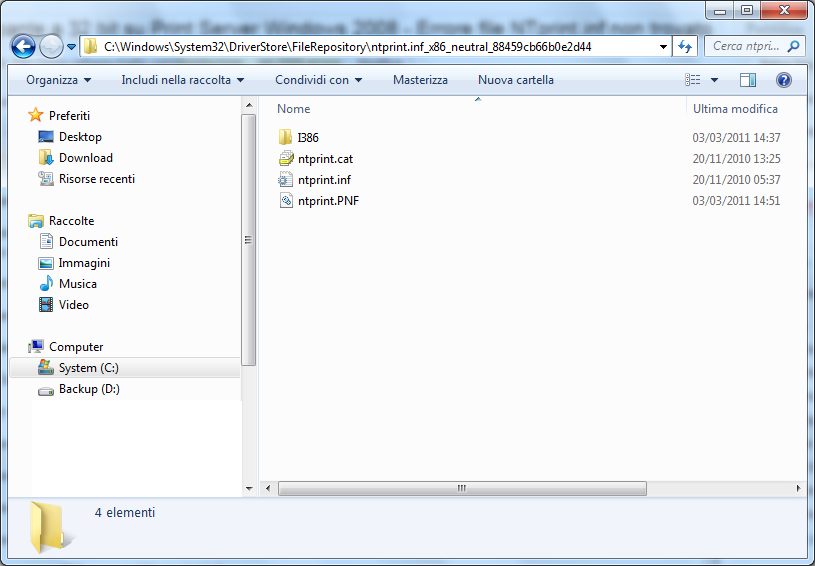Click the Documenti library icon
815x566 pixels.
46,242
